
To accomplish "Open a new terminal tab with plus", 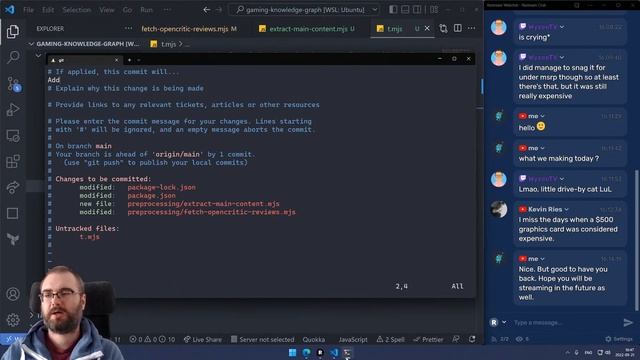I will [x=129, y=60].
